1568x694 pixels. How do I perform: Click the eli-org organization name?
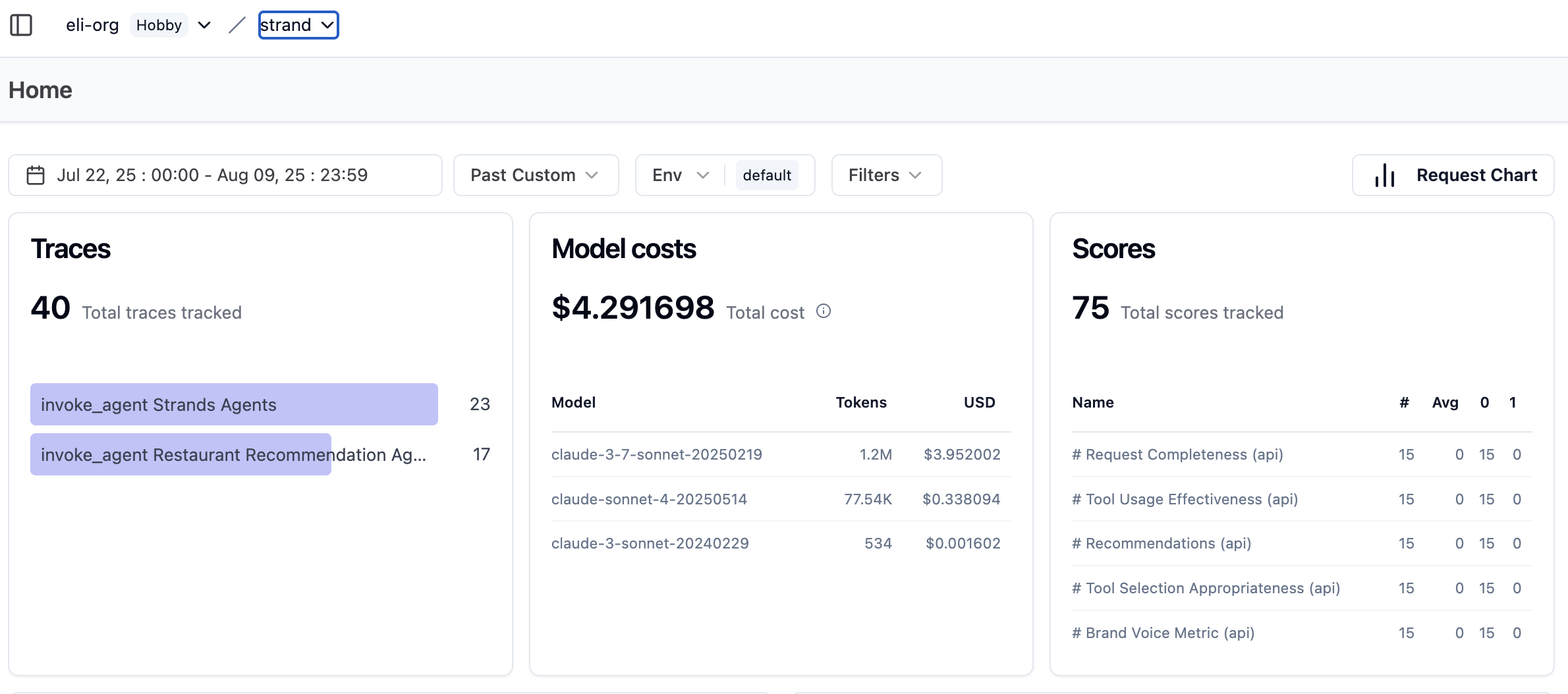point(92,25)
